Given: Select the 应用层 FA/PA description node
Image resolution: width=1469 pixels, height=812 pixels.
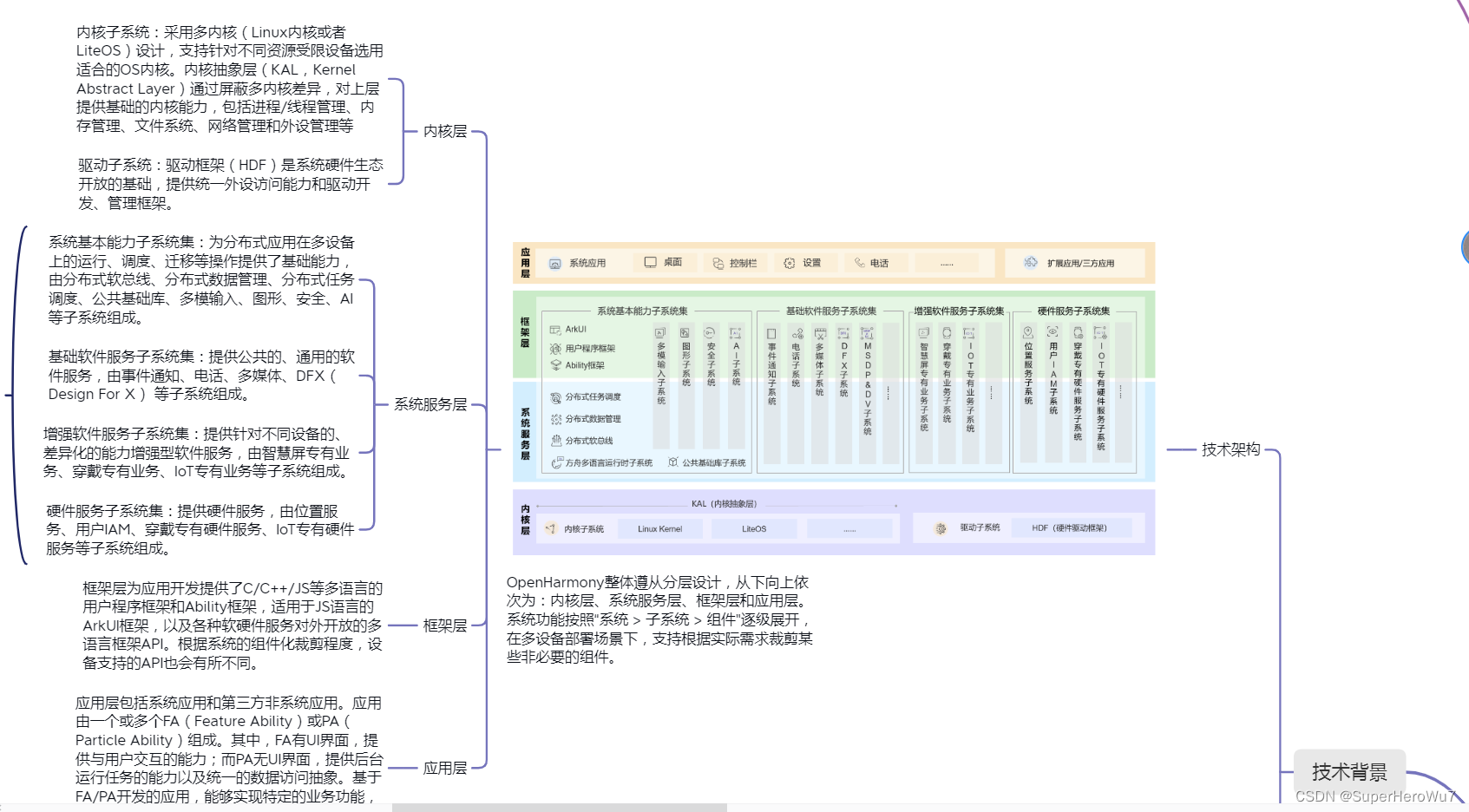Looking at the screenshot, I should click(x=229, y=750).
